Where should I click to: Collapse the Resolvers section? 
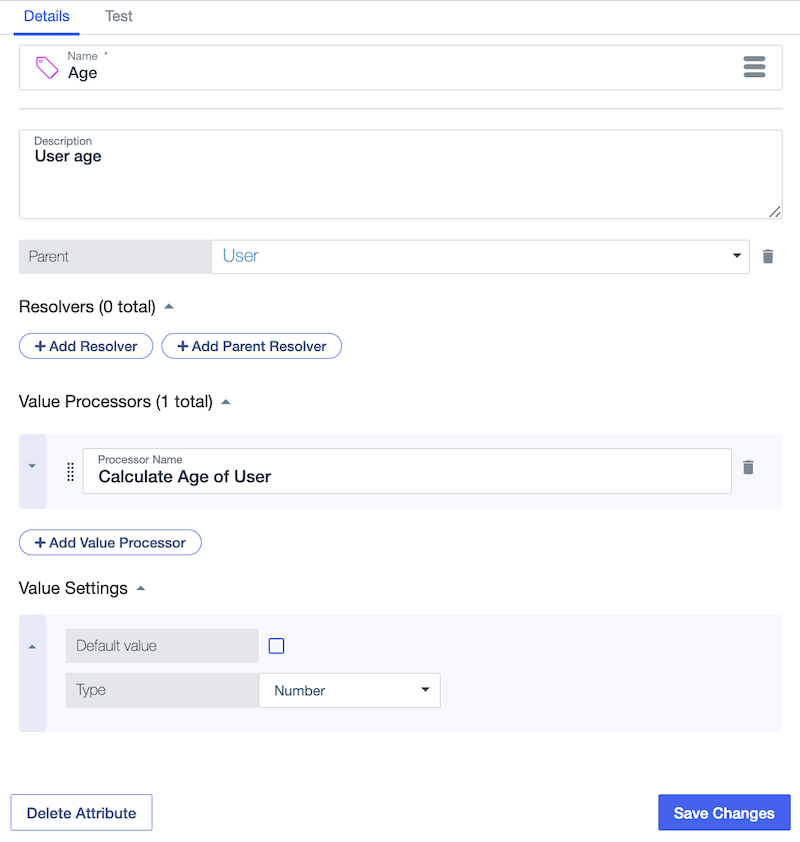[168, 305]
